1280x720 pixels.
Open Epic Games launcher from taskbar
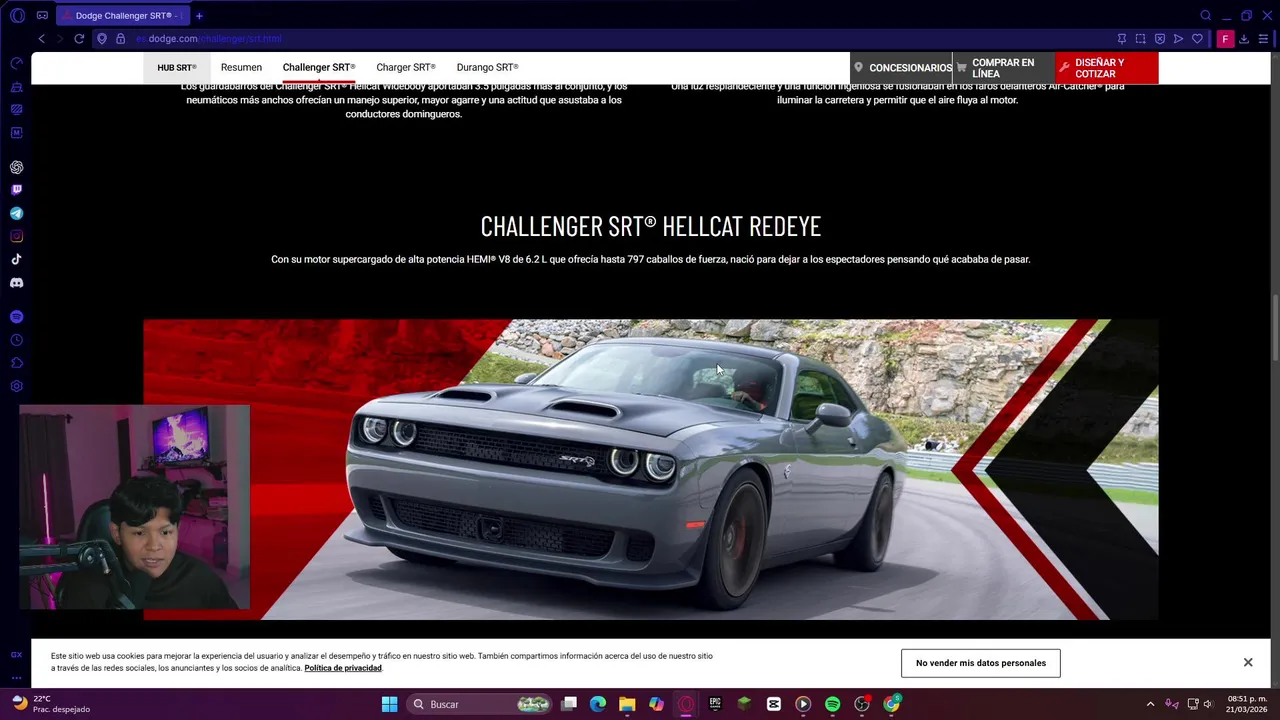click(x=715, y=704)
